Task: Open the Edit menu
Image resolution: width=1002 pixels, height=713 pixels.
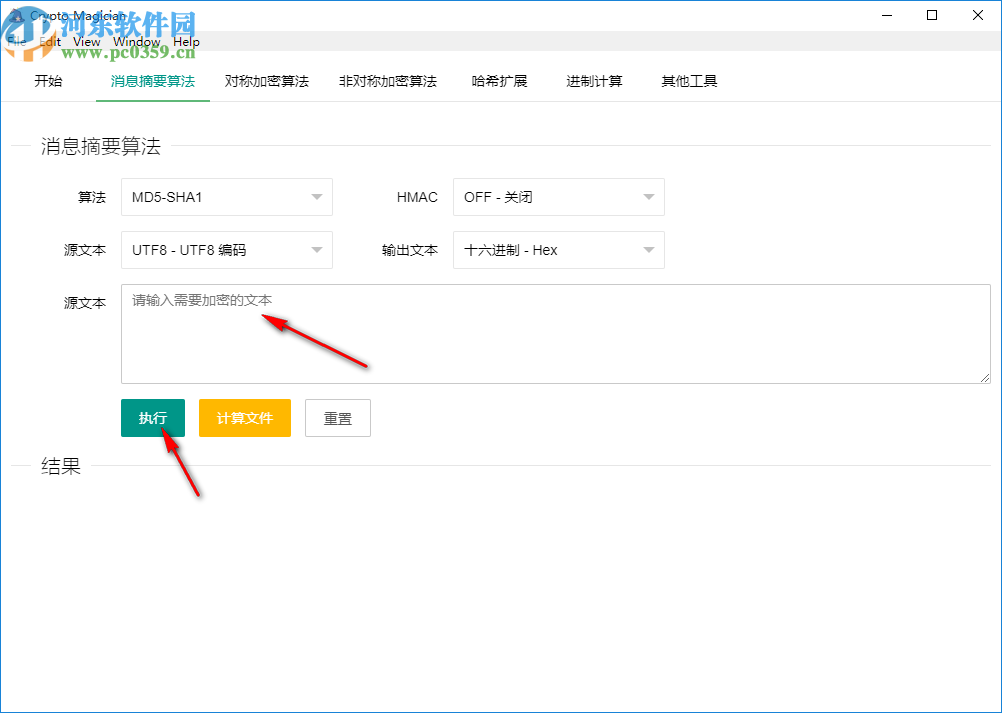Action: pyautogui.click(x=49, y=41)
